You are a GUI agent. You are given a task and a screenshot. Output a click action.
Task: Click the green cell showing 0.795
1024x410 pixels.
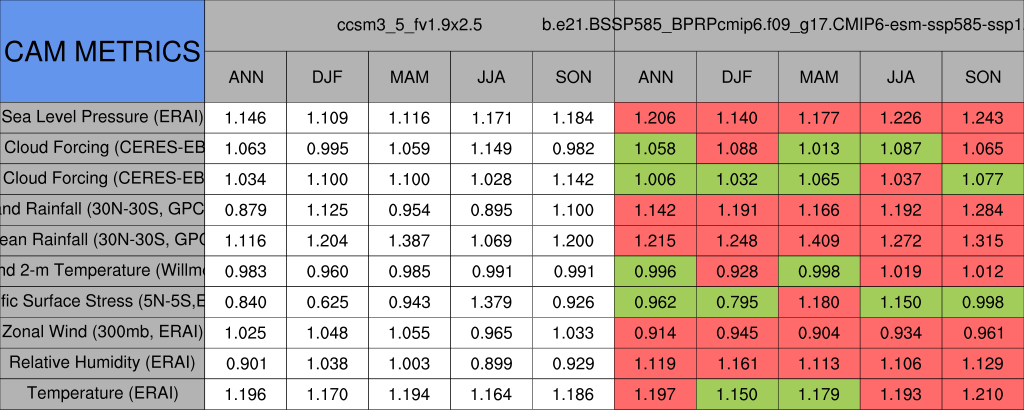point(737,301)
